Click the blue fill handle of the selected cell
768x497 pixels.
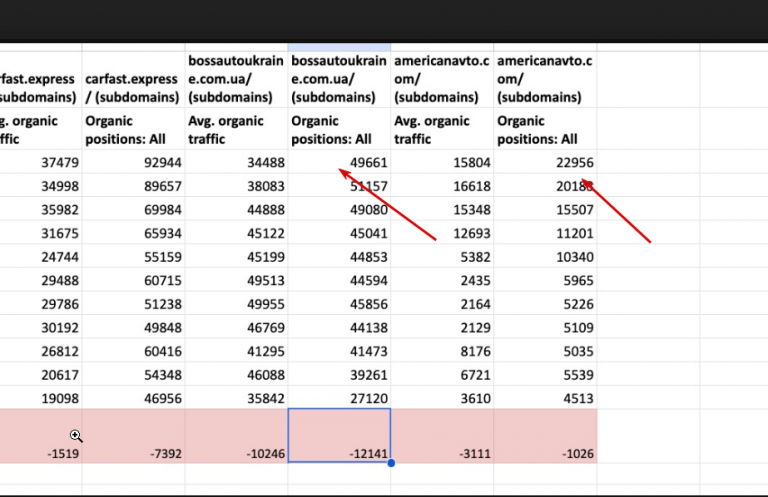(391, 463)
